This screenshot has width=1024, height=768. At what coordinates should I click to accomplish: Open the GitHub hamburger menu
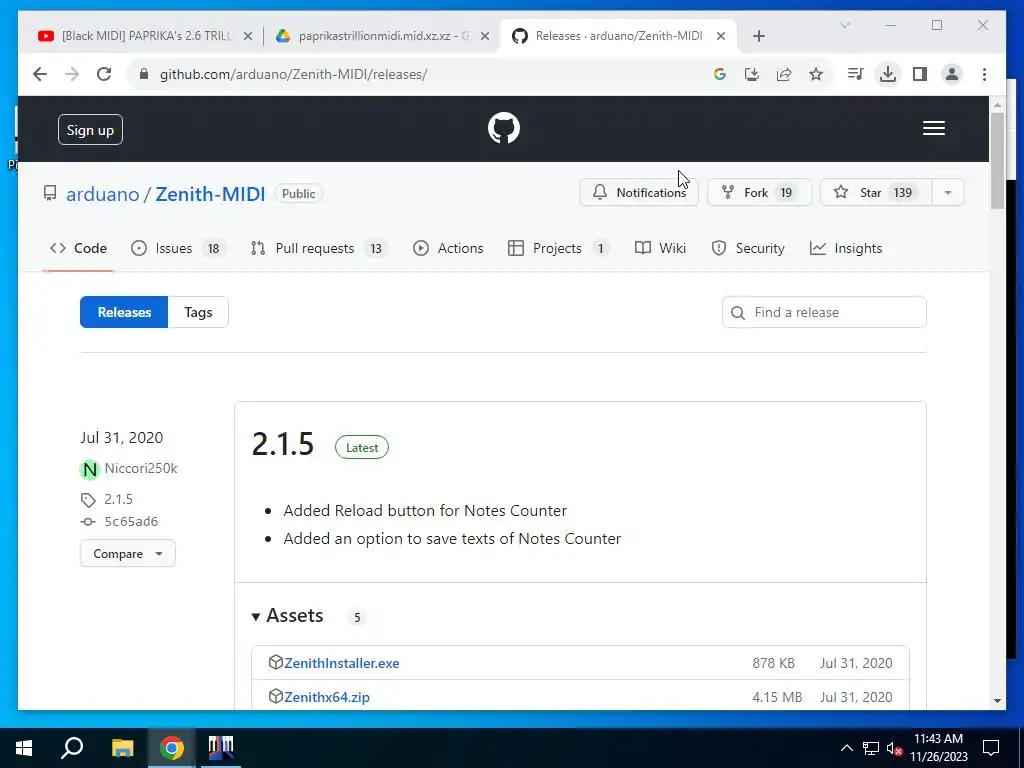[933, 128]
